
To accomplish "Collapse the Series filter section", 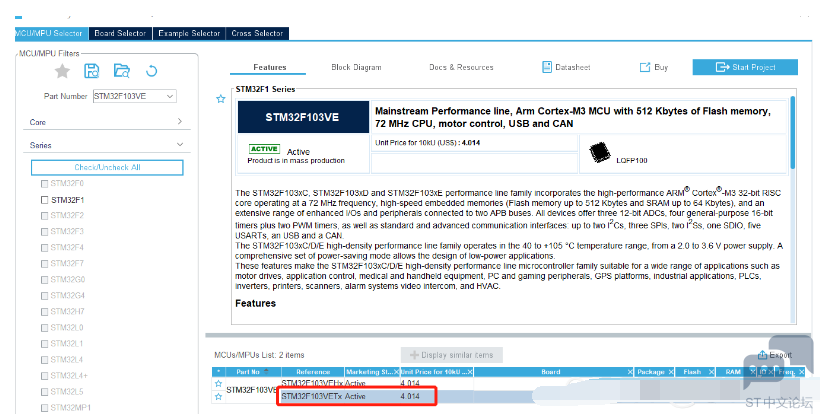I will [x=180, y=145].
